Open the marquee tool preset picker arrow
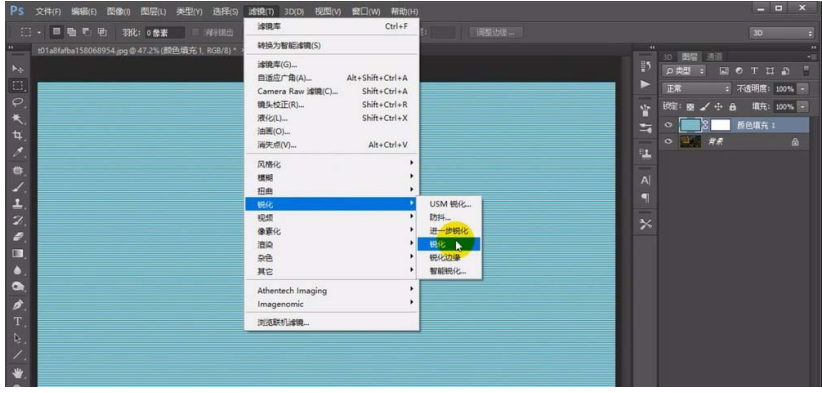 pyautogui.click(x=39, y=32)
